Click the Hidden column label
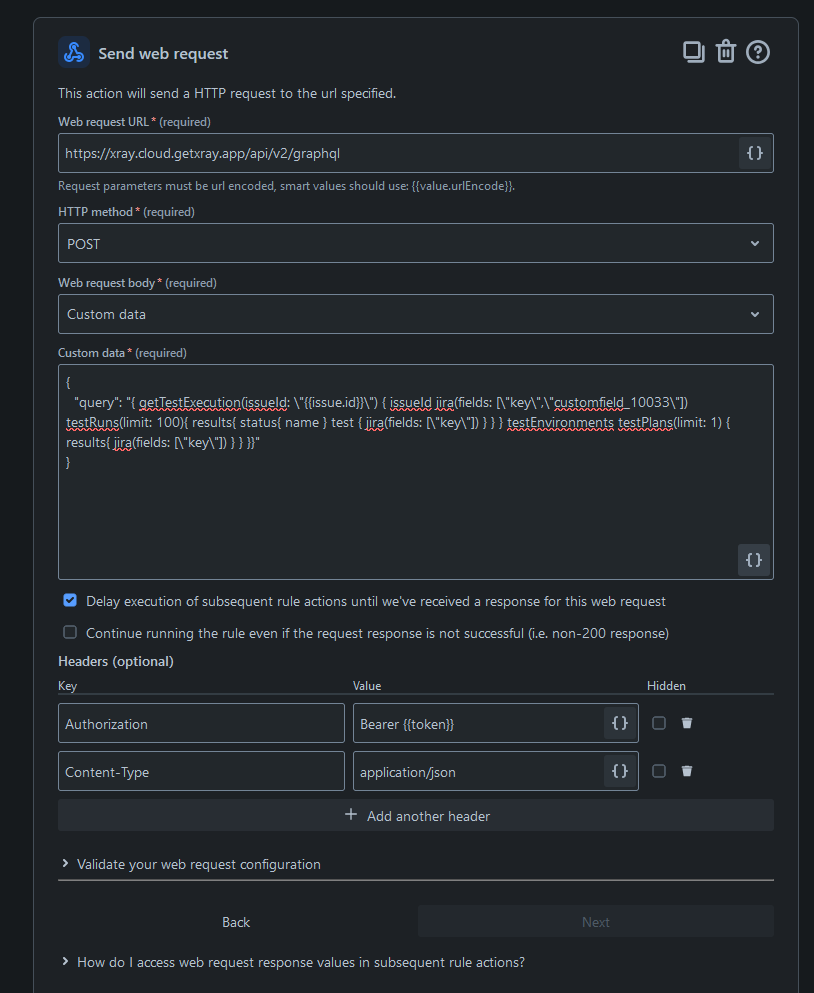The height and width of the screenshot is (993, 814). pos(666,686)
